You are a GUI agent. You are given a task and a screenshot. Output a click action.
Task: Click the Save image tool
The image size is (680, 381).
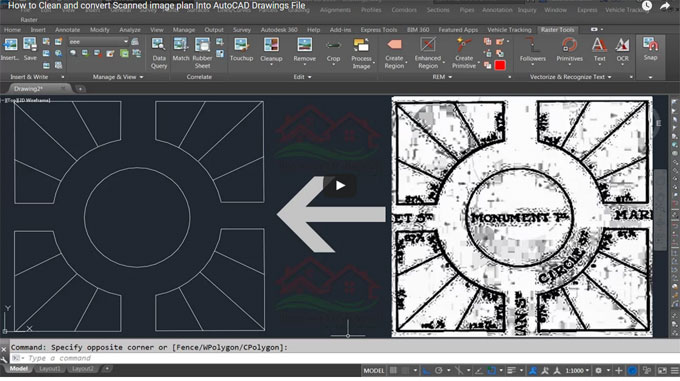30,49
